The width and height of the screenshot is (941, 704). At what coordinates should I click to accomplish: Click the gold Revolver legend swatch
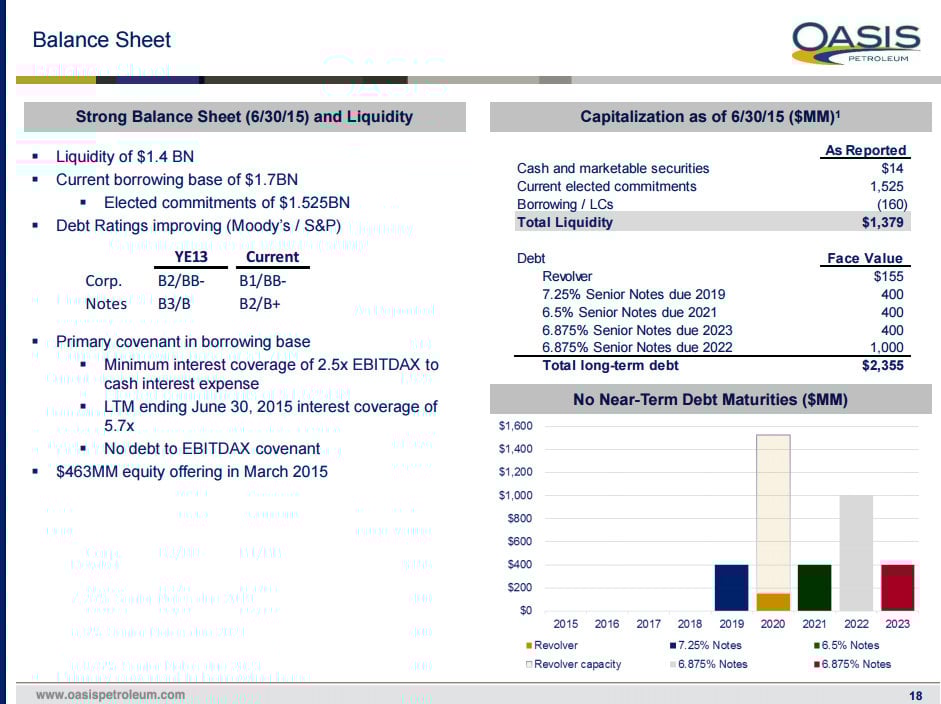[529, 645]
